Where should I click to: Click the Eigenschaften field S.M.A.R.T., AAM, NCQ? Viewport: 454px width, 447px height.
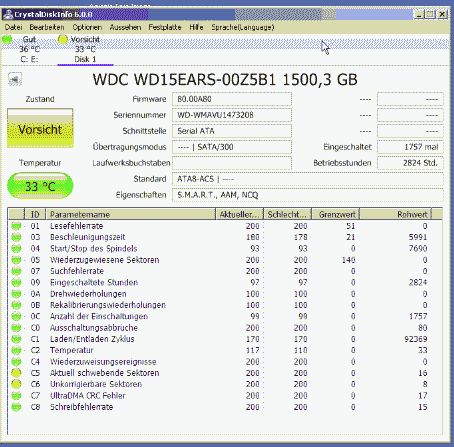[x=308, y=195]
